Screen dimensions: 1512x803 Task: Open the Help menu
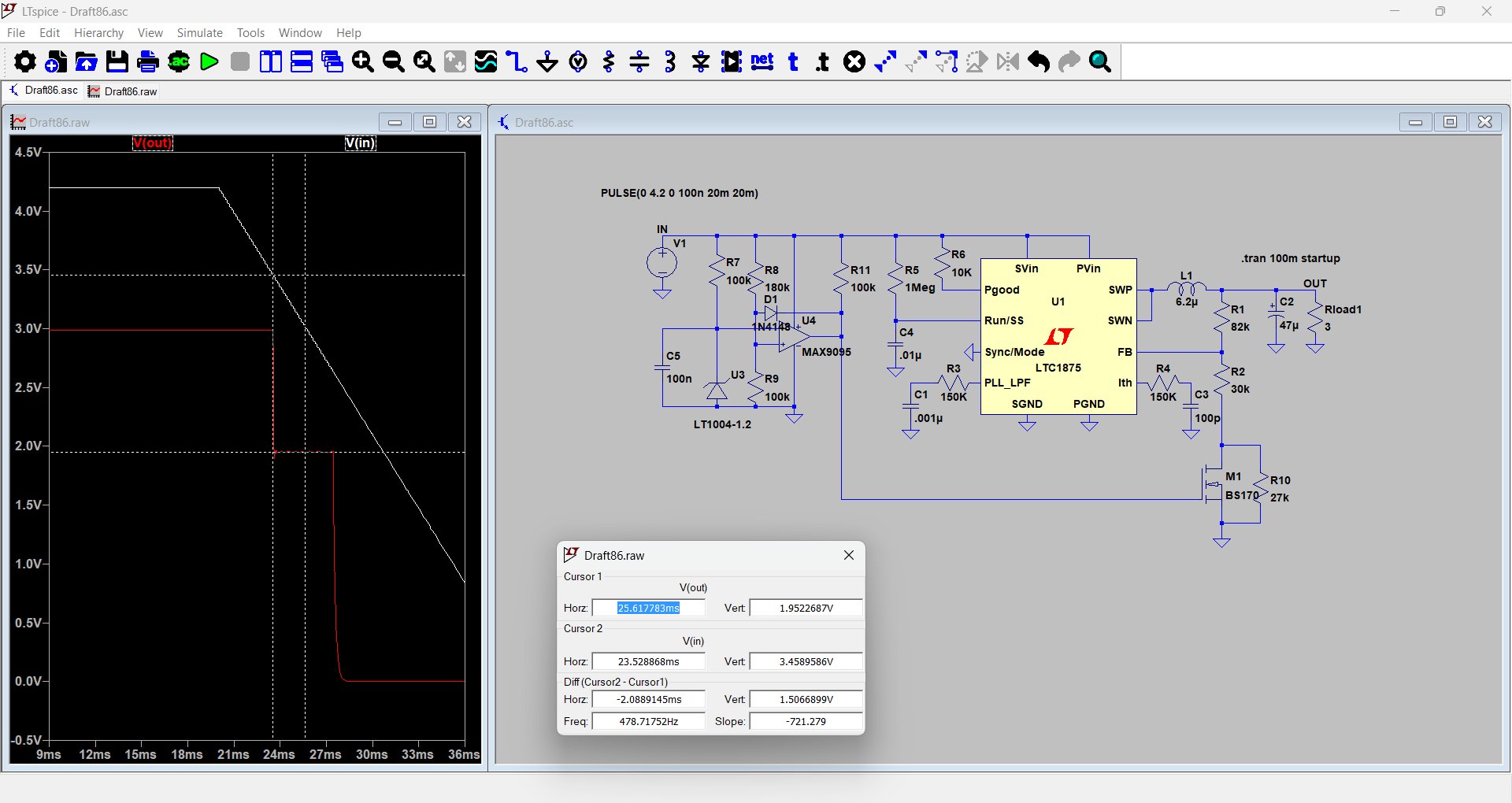pyautogui.click(x=349, y=33)
